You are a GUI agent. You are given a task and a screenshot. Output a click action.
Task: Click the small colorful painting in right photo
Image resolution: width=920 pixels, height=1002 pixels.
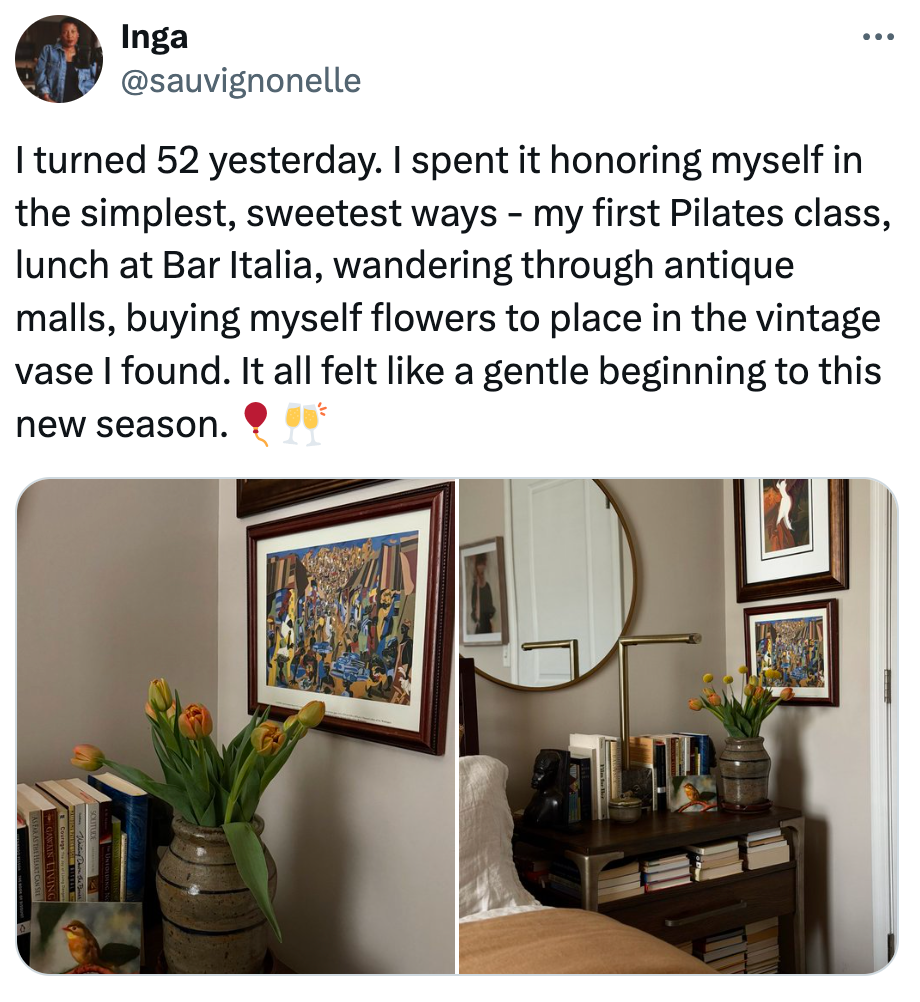click(790, 652)
